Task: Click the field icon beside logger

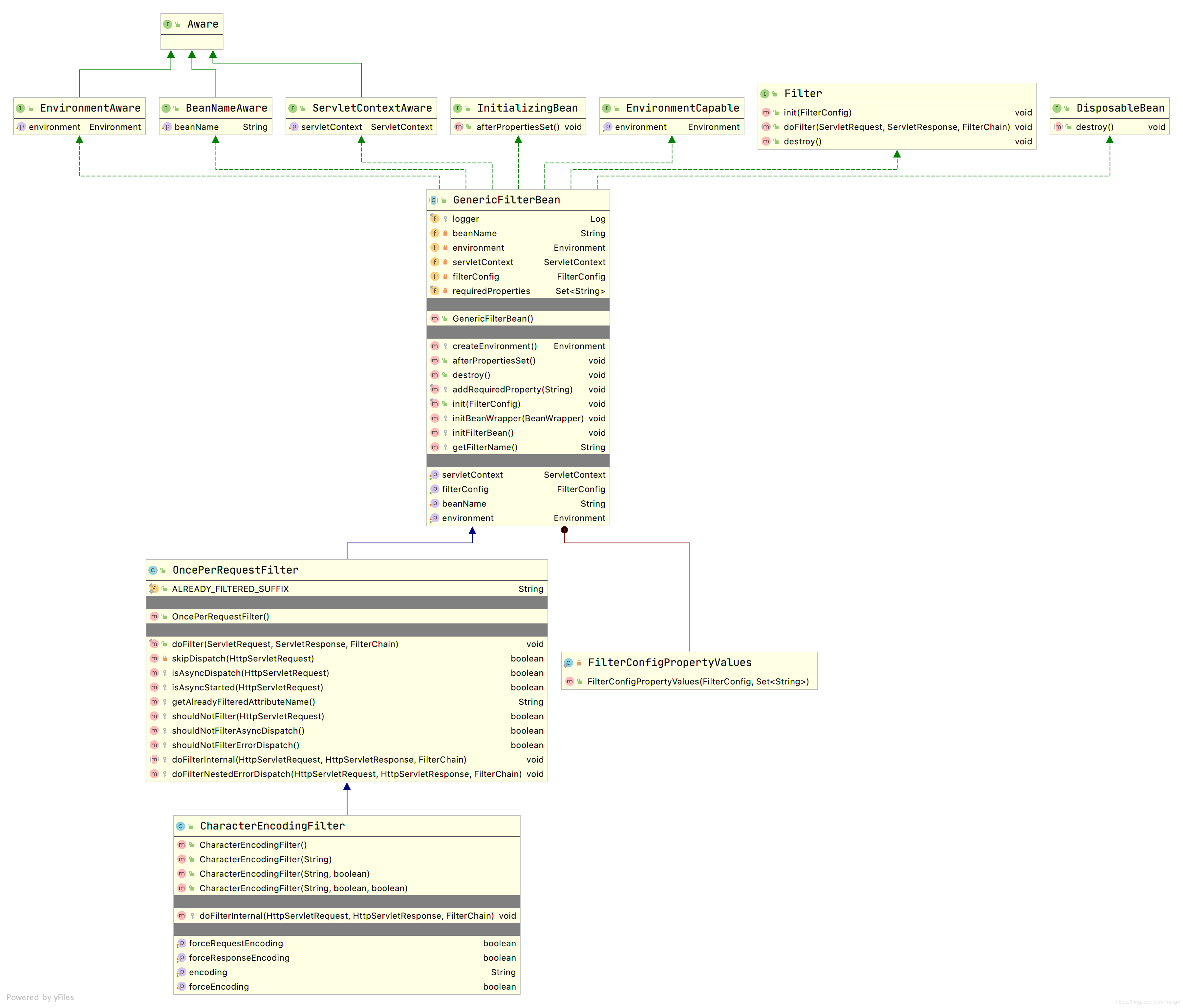Action: (435, 219)
